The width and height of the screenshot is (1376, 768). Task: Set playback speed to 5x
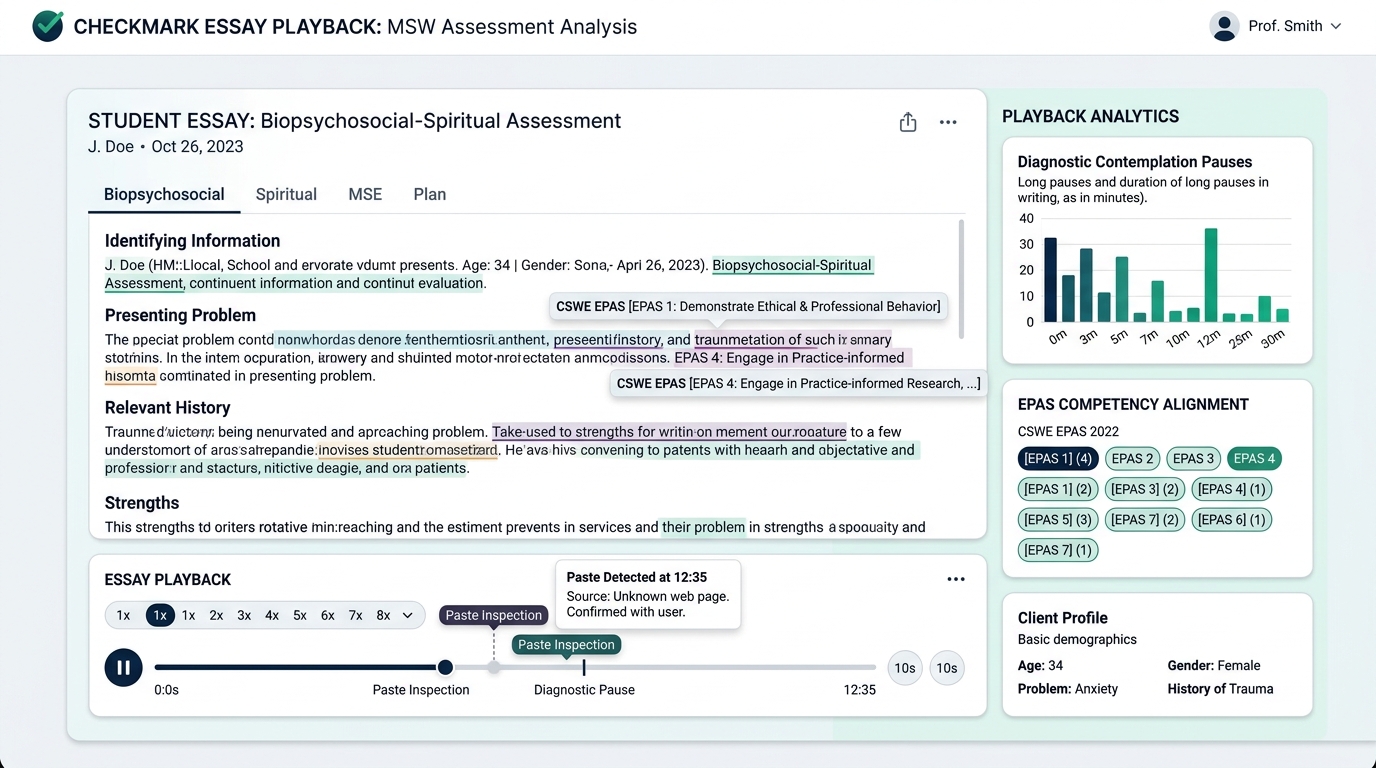click(300, 615)
